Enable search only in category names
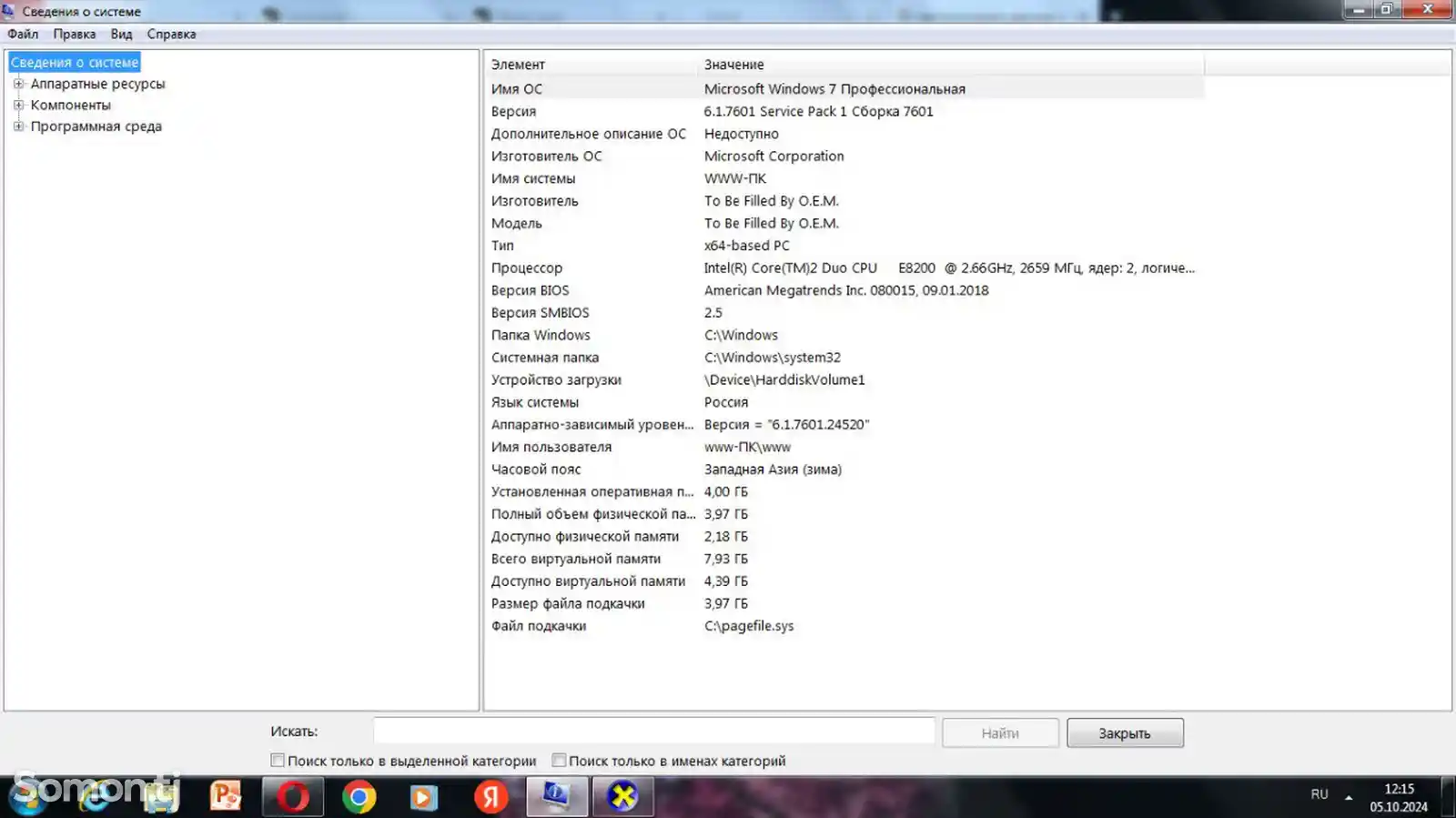This screenshot has width=1456, height=818. (x=559, y=760)
